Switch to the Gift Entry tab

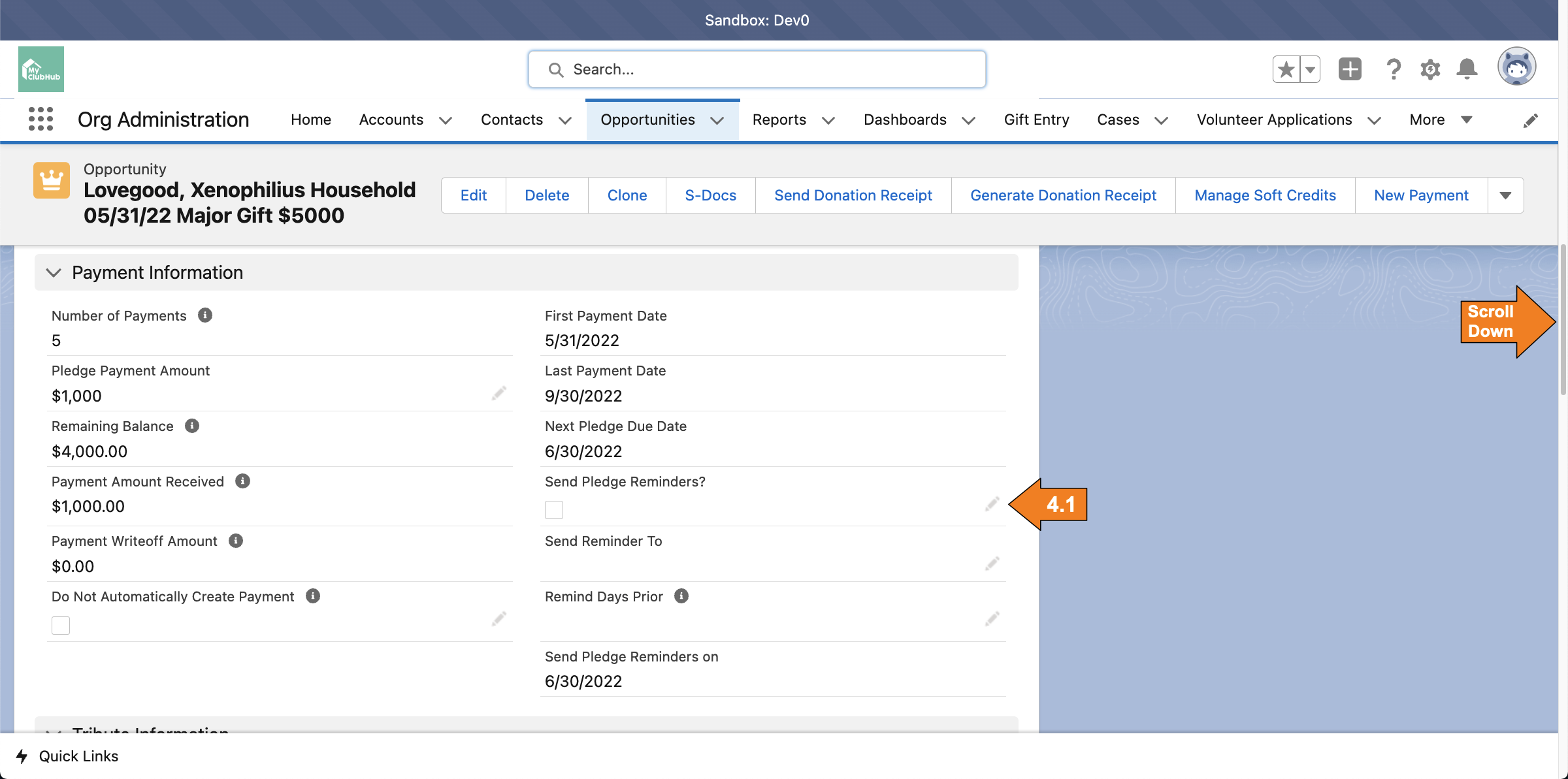pos(1036,119)
